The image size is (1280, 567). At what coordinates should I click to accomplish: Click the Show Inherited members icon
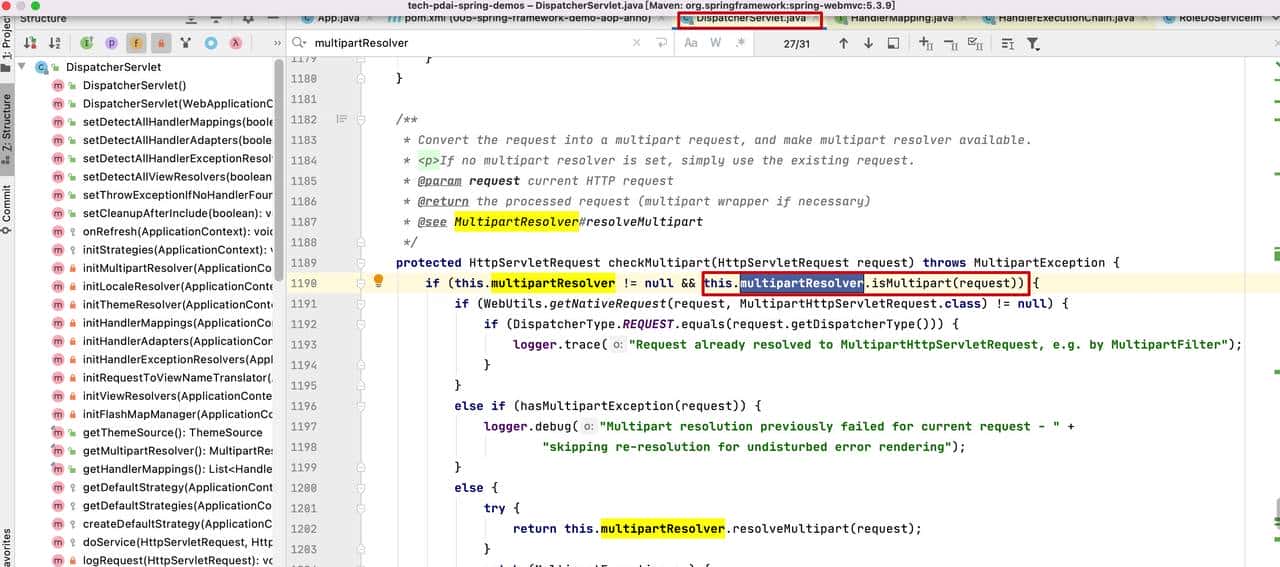tap(87, 43)
